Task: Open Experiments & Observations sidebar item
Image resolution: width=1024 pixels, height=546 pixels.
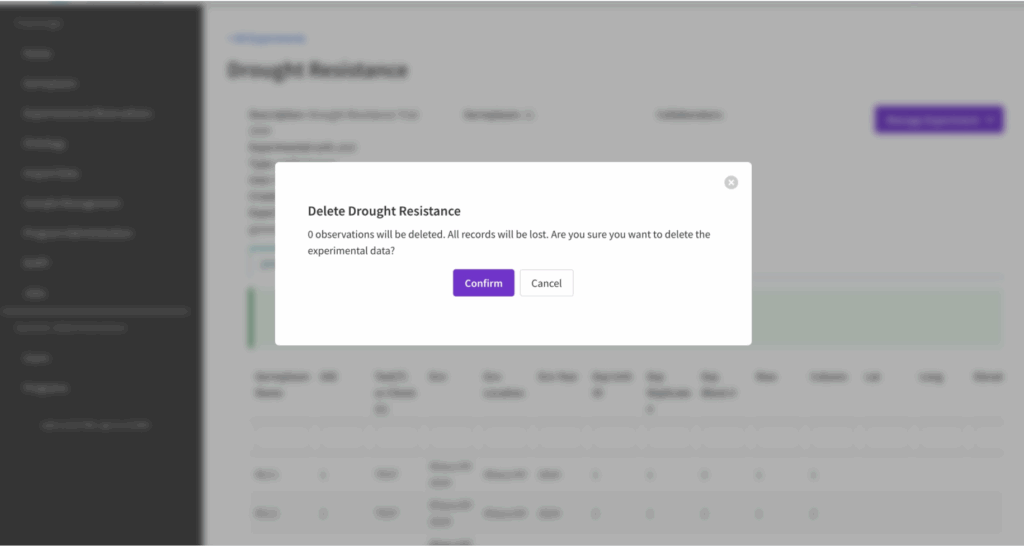Action: tap(88, 114)
